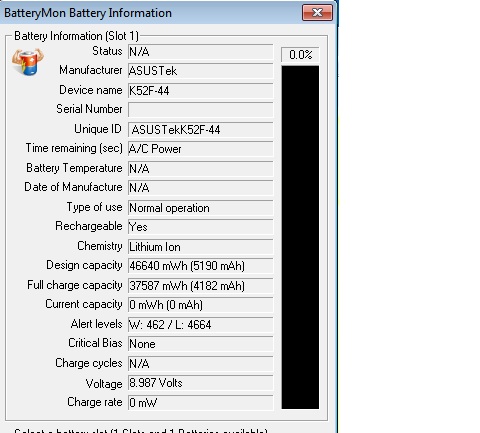Click the Current capacity label
Image resolution: width=480 pixels, height=433 pixels.
point(84,304)
